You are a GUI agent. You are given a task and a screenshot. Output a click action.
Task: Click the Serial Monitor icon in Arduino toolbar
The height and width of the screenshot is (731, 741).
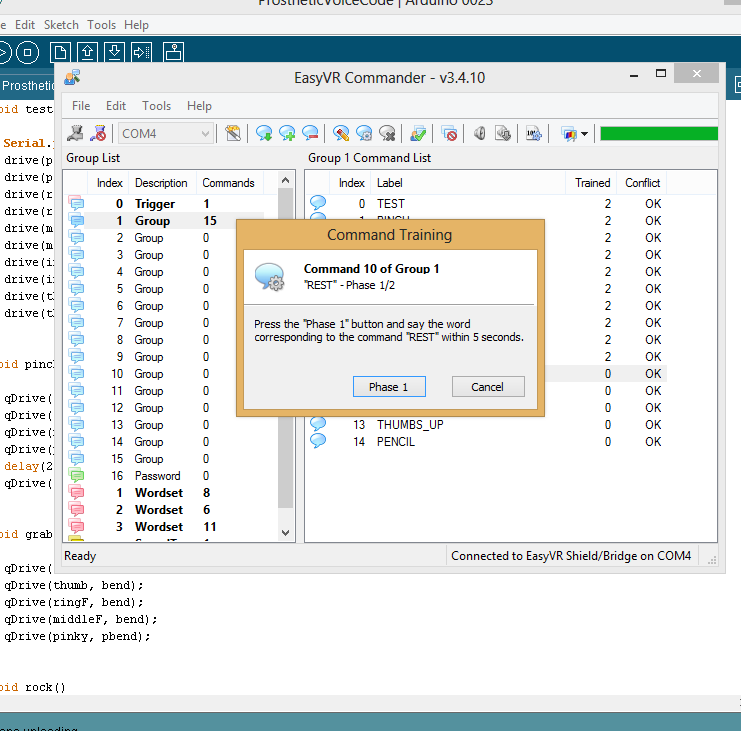point(173,52)
